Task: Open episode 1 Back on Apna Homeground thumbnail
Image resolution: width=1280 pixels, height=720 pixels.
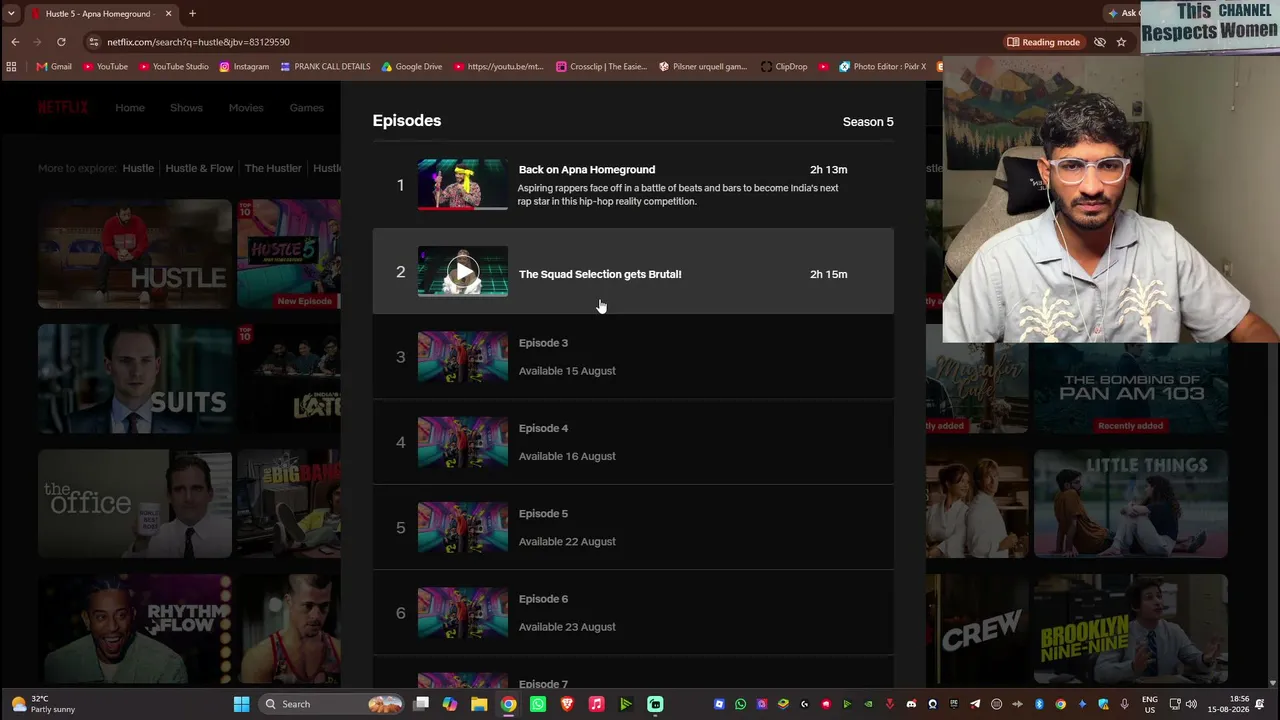Action: coord(462,185)
